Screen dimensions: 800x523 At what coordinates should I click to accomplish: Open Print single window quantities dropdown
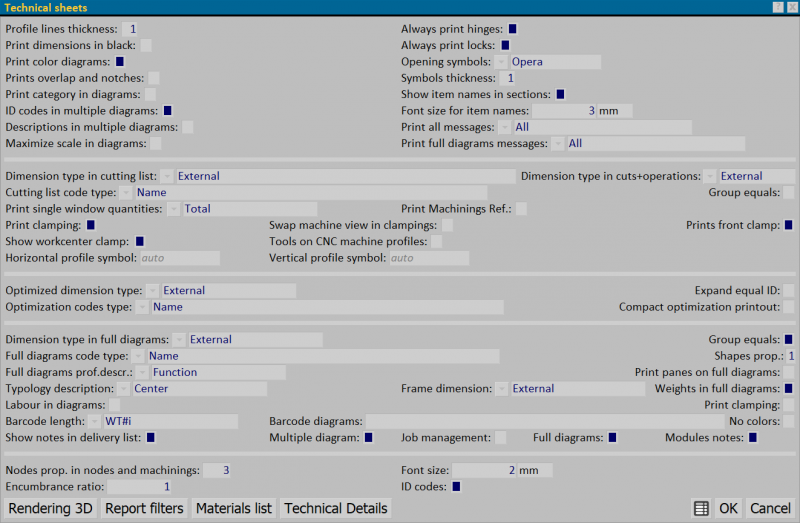pos(173,209)
